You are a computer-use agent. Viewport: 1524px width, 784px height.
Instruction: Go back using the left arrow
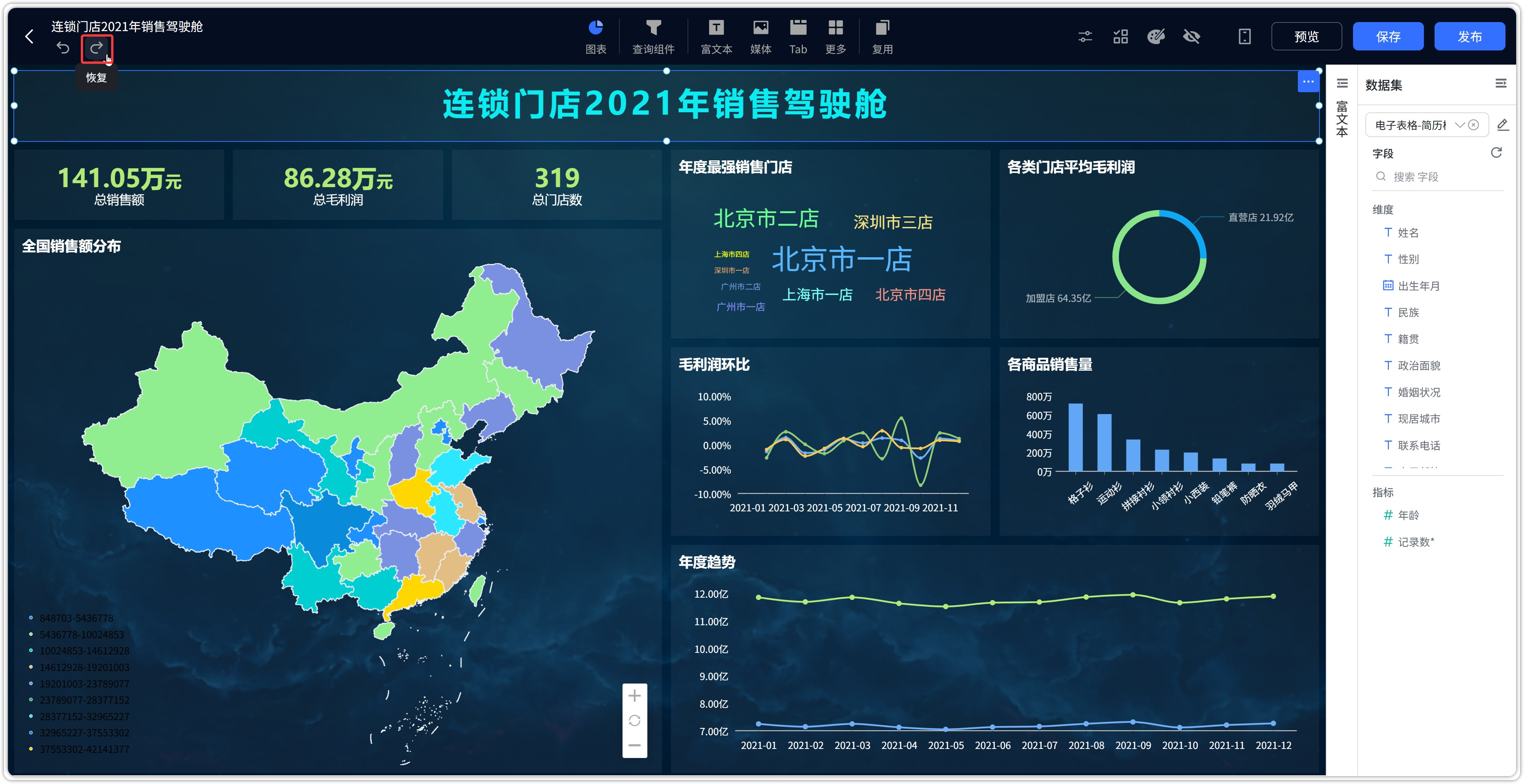pos(29,37)
